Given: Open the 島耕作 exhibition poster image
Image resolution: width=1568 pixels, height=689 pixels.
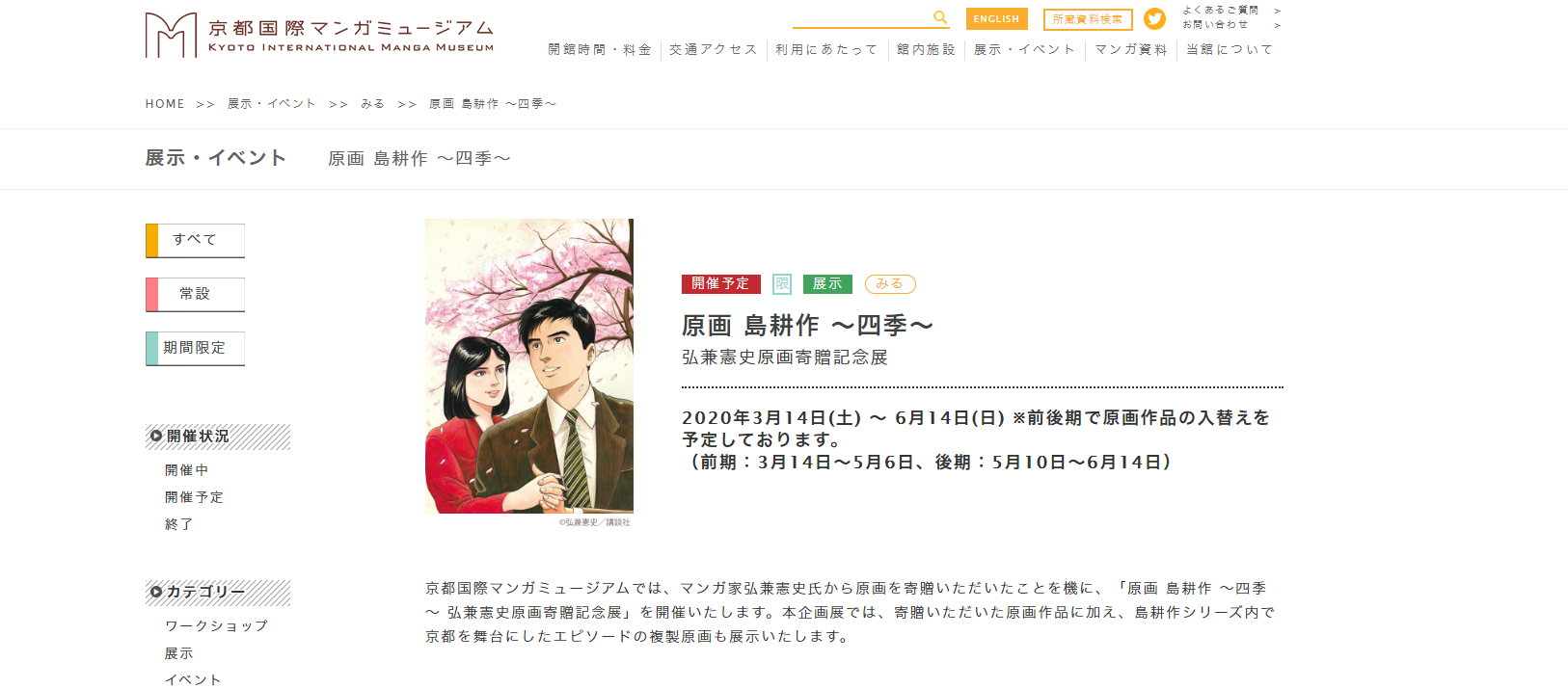Looking at the screenshot, I should pyautogui.click(x=529, y=366).
